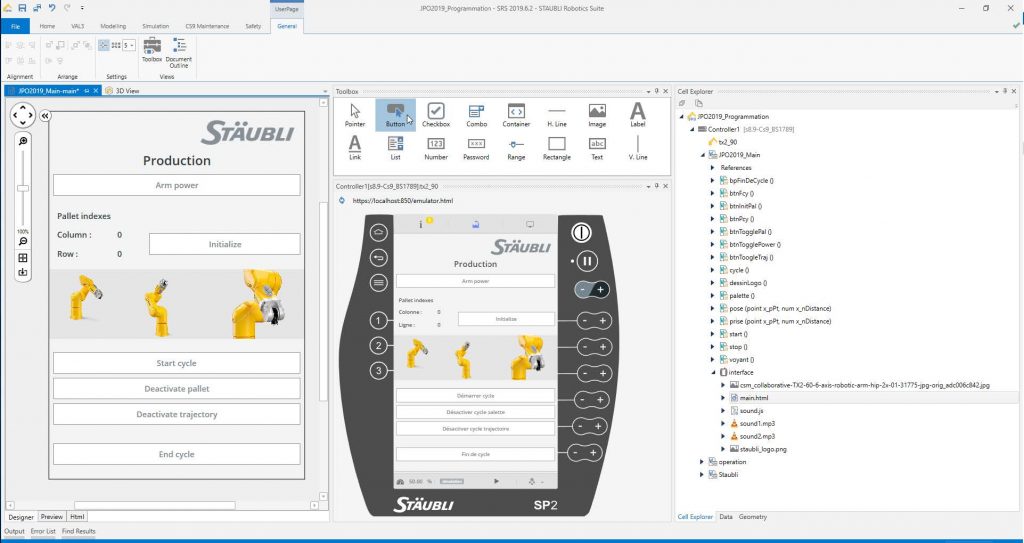
Task: Choose the Password tool in Toolbox
Action: (x=476, y=148)
